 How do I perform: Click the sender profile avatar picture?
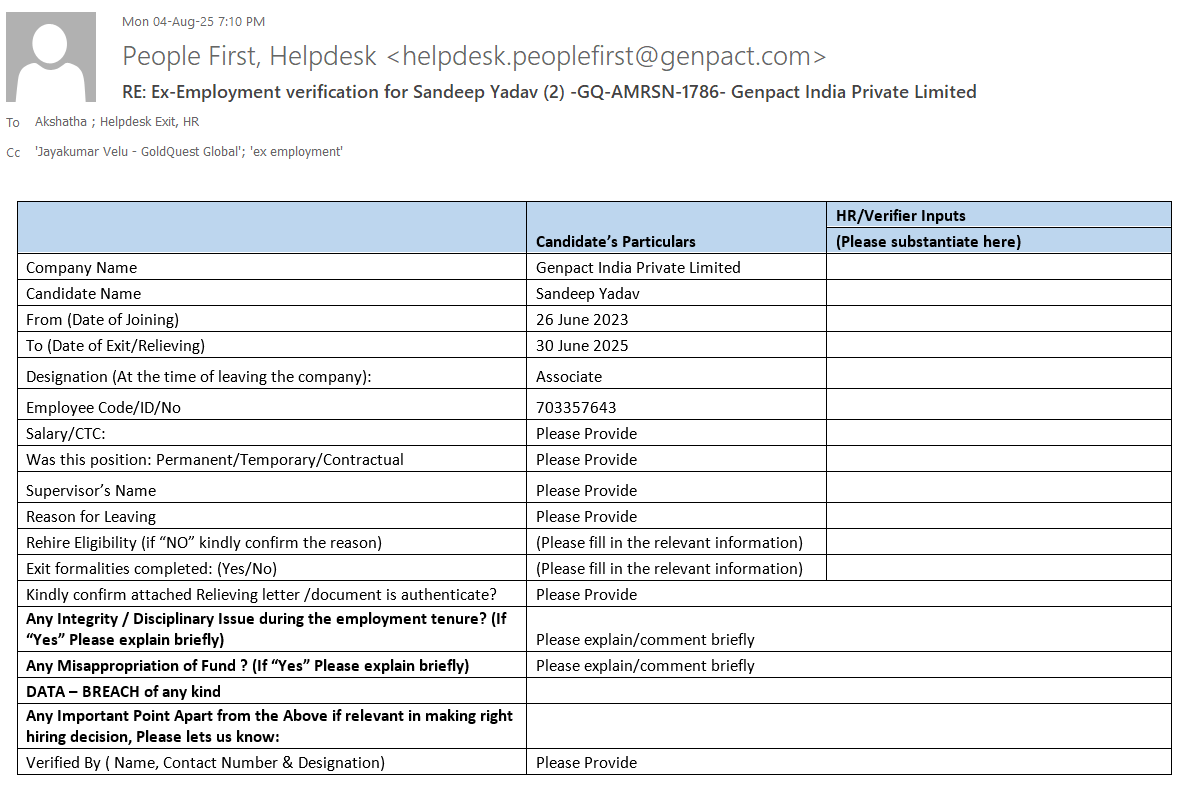coord(51,56)
